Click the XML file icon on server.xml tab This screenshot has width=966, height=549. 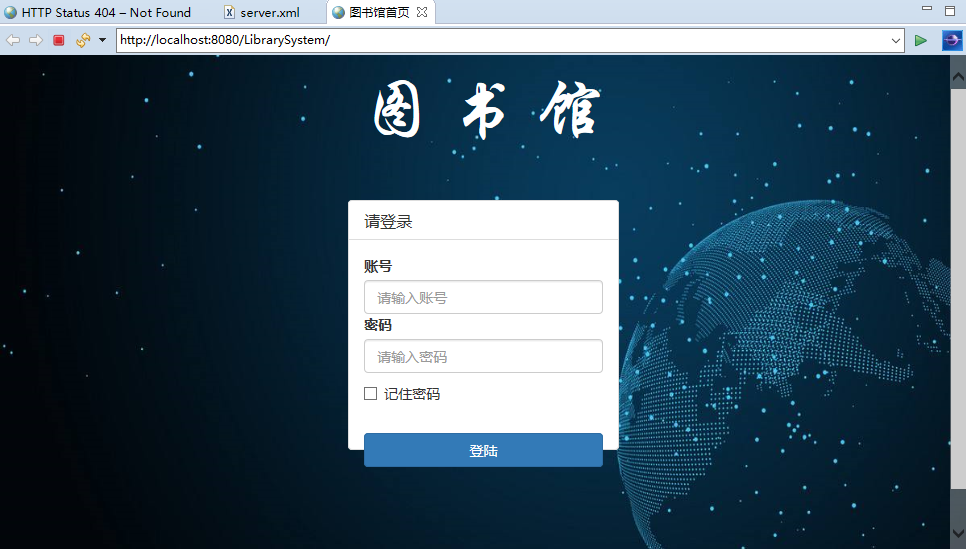click(229, 12)
